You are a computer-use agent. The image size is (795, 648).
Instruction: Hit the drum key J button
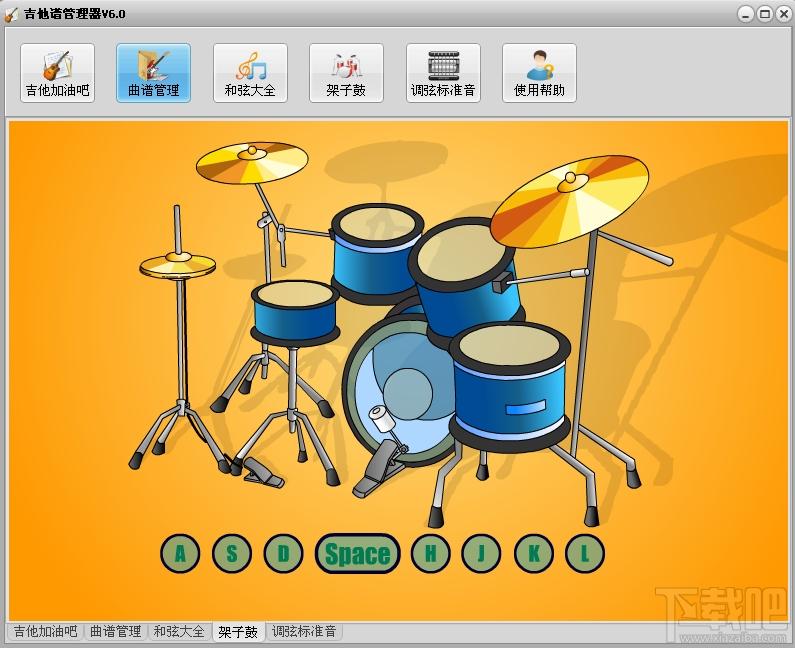tap(481, 553)
